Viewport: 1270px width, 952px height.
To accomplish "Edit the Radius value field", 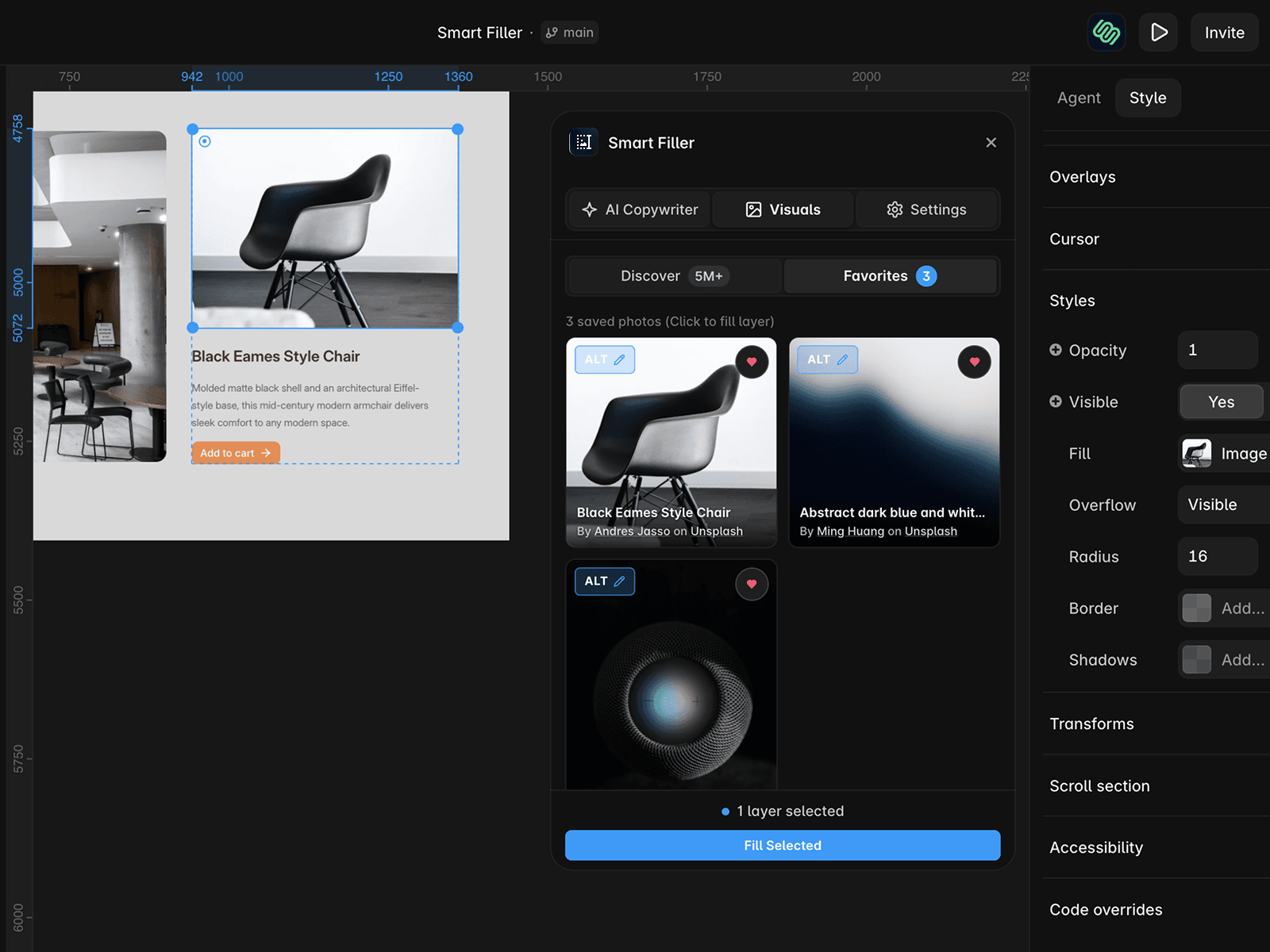I will (x=1218, y=556).
